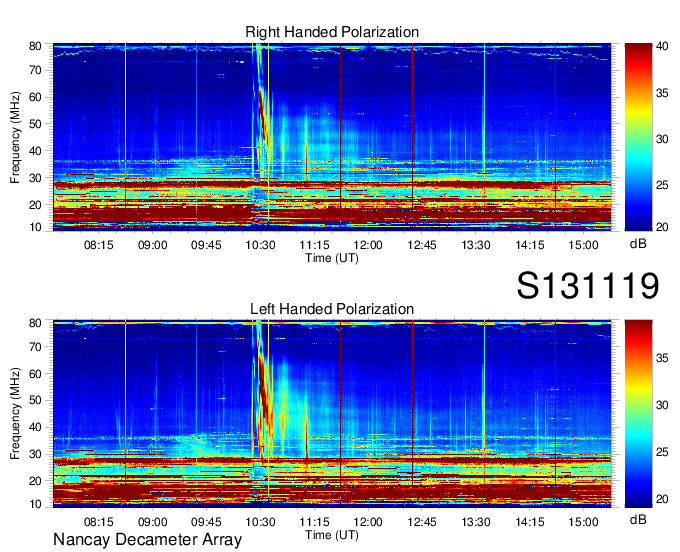Click the "40" frequency tick of the top plot

35,151
